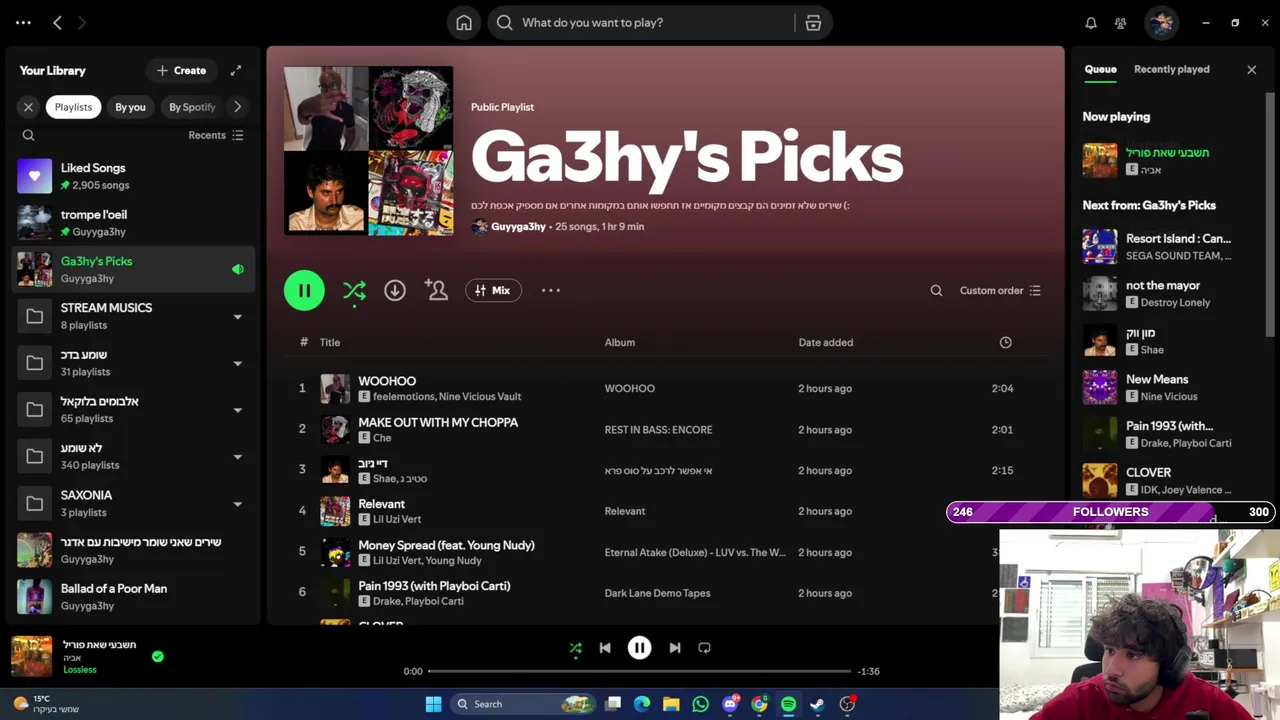Search within Your Library
Viewport: 1280px width, 720px height.
tap(28, 135)
